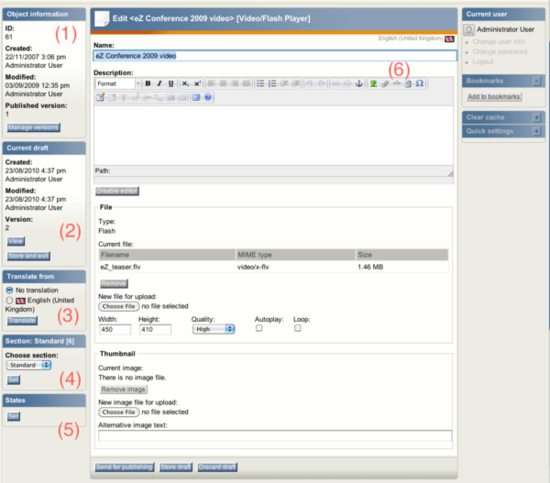Toggle bold formatting in the editor

[148, 83]
